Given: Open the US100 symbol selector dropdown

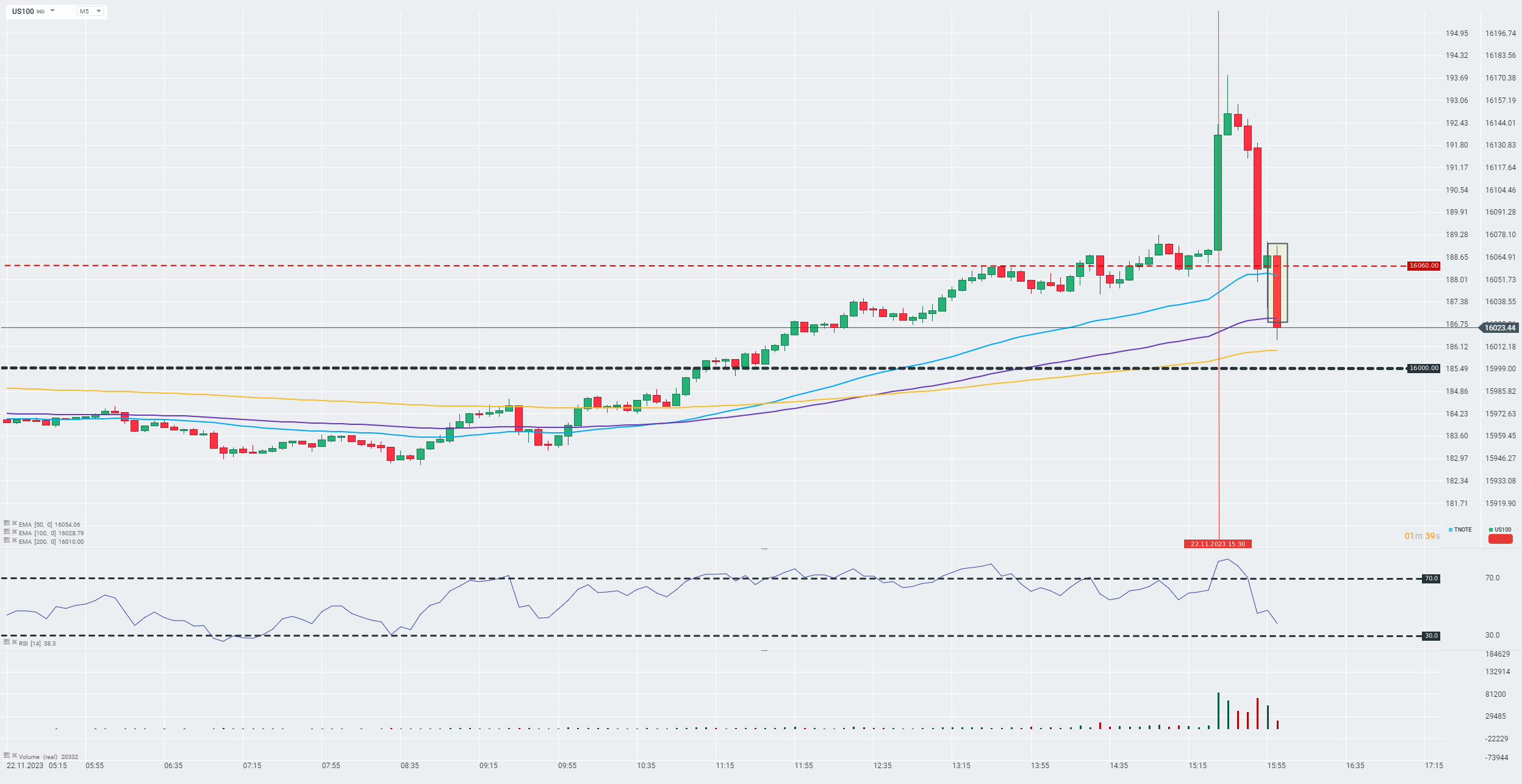Looking at the screenshot, I should click(52, 11).
